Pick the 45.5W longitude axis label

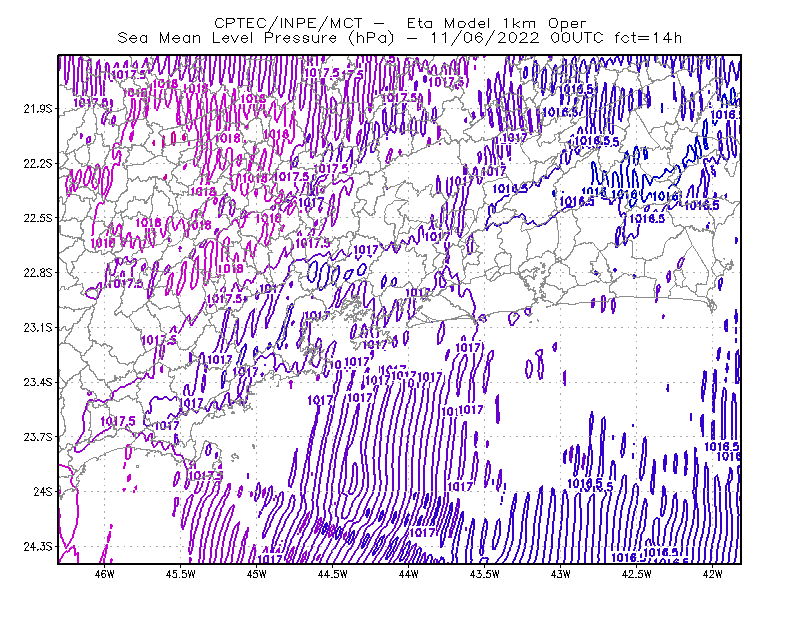point(181,574)
